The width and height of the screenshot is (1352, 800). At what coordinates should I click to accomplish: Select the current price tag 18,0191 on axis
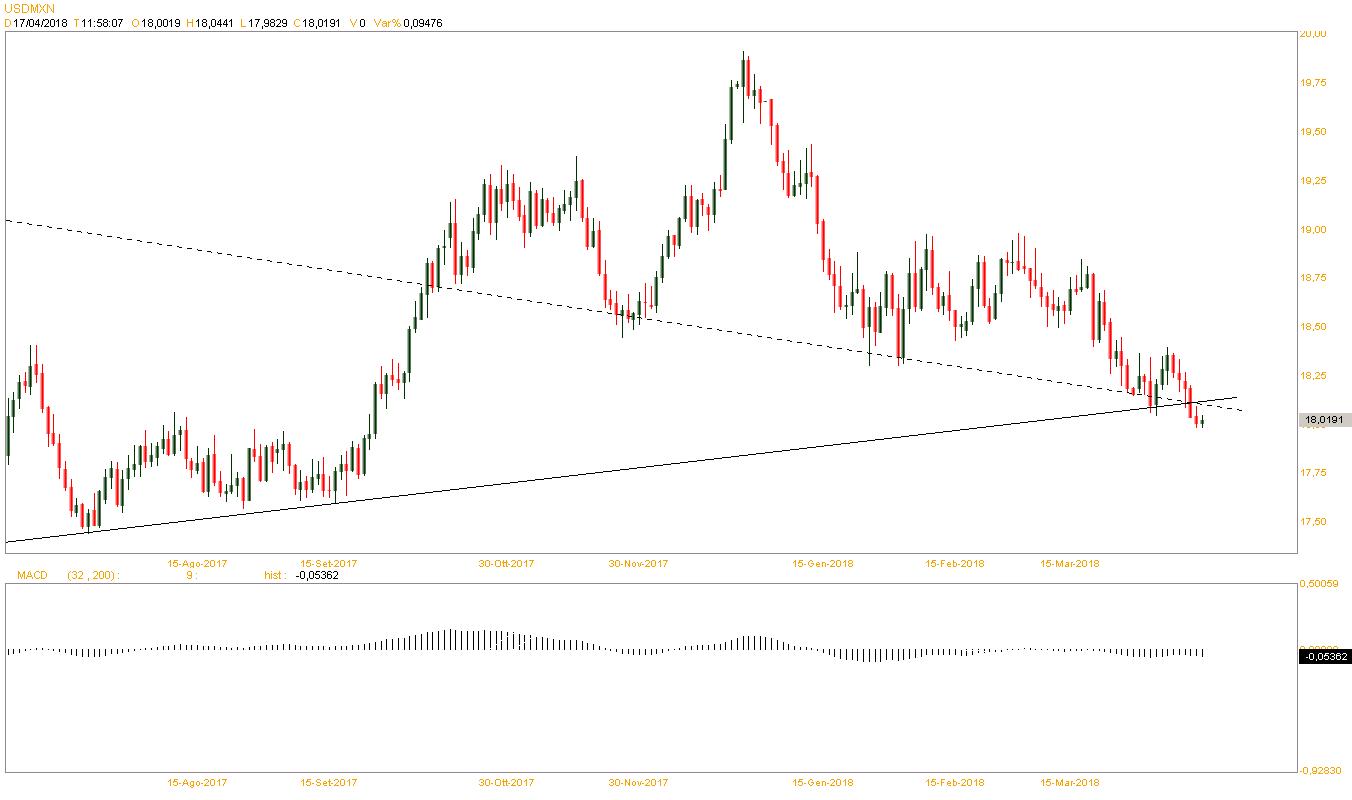[1326, 421]
